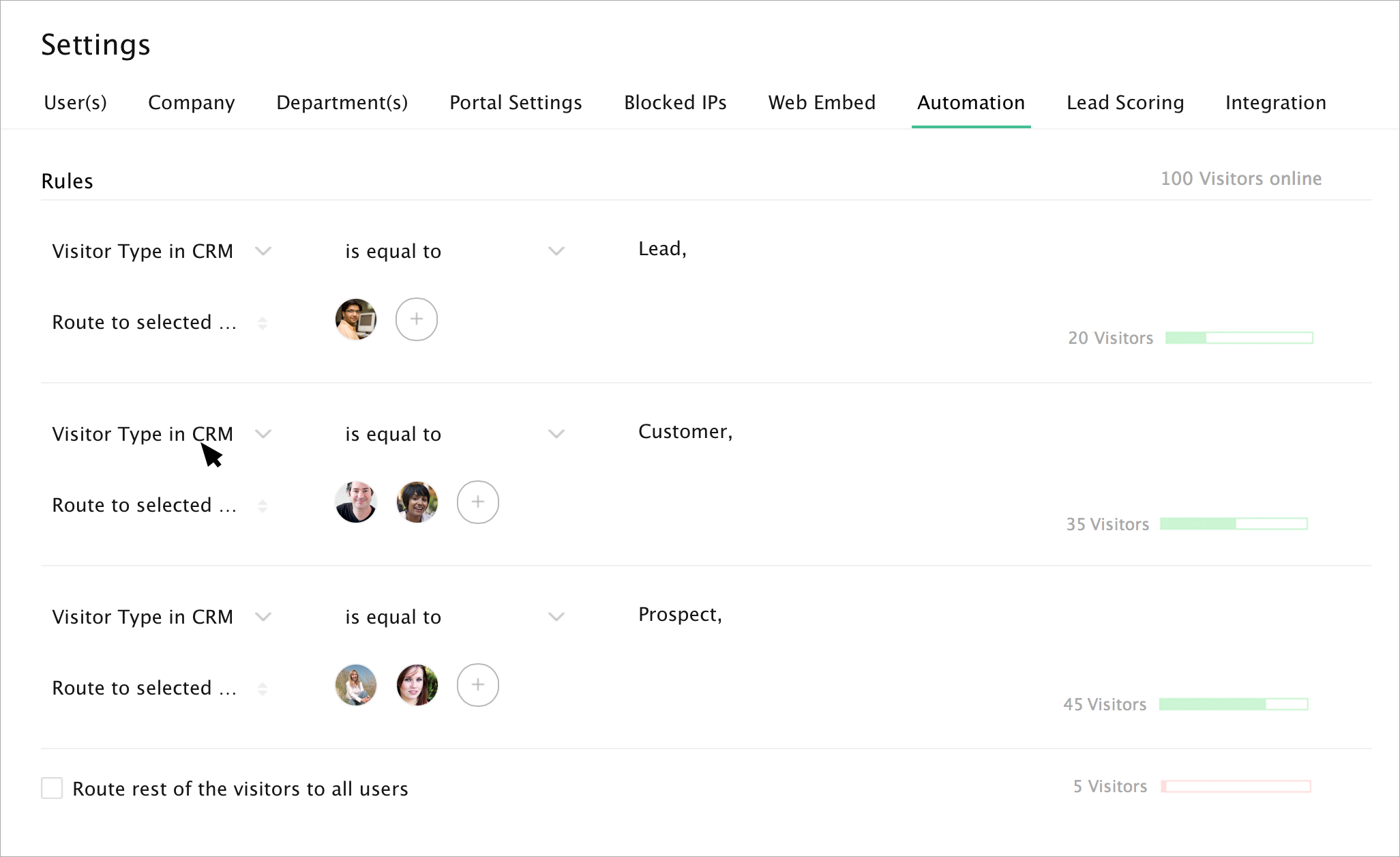Enable Route rest of visitors to all users

point(52,788)
